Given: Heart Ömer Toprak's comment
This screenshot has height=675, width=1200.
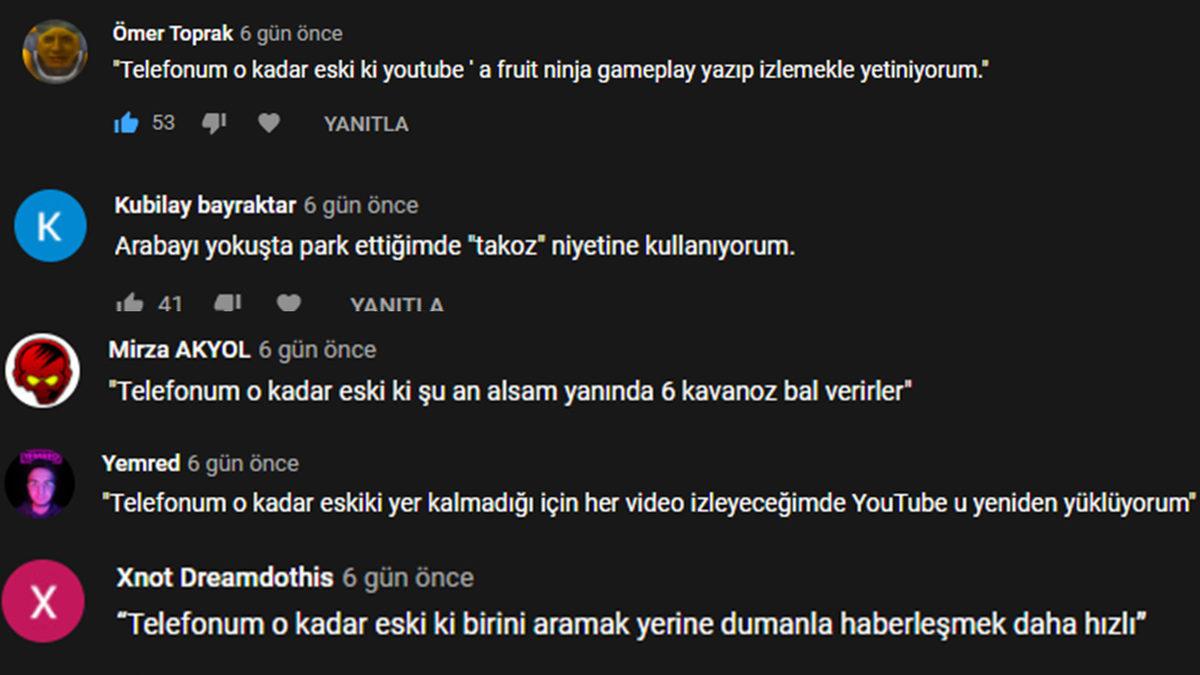Looking at the screenshot, I should pyautogui.click(x=269, y=123).
